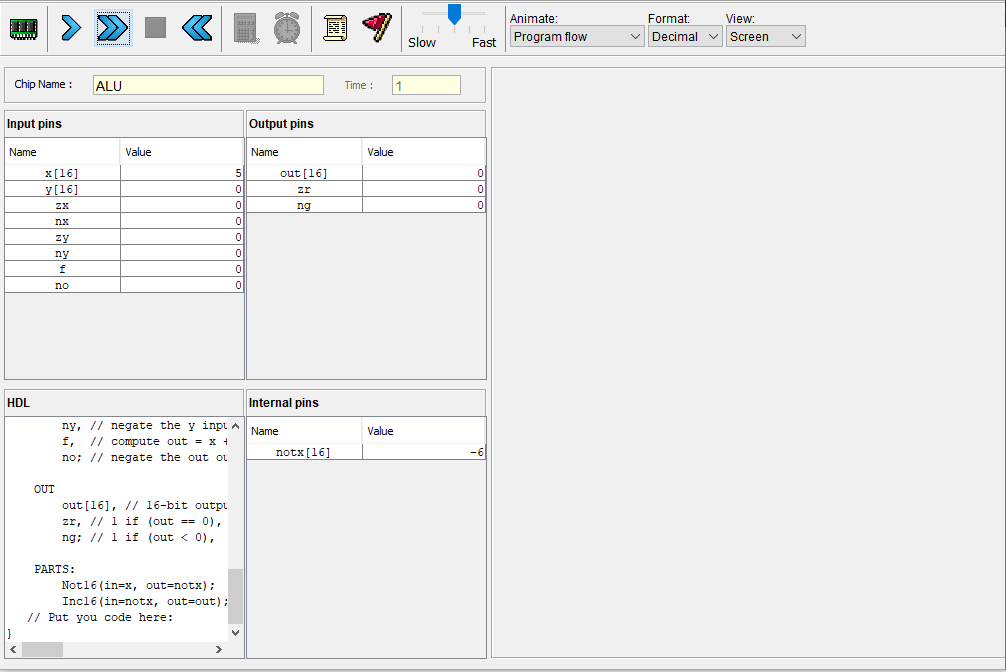The image size is (1006, 672).
Task: Click the calculator Eval icon
Action: pyautogui.click(x=246, y=28)
